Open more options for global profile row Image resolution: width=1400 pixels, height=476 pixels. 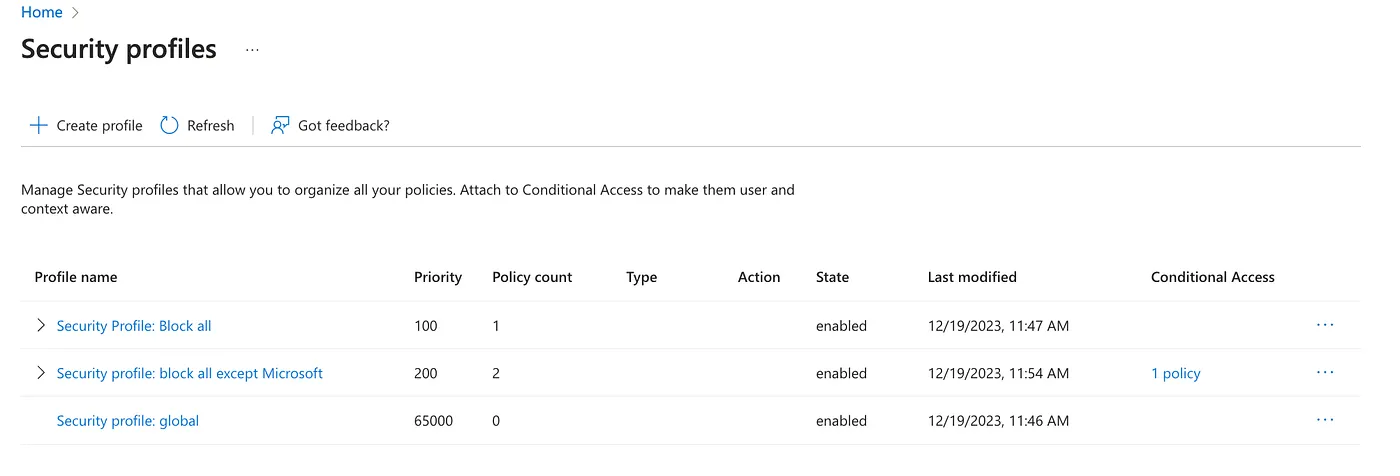[x=1325, y=421]
